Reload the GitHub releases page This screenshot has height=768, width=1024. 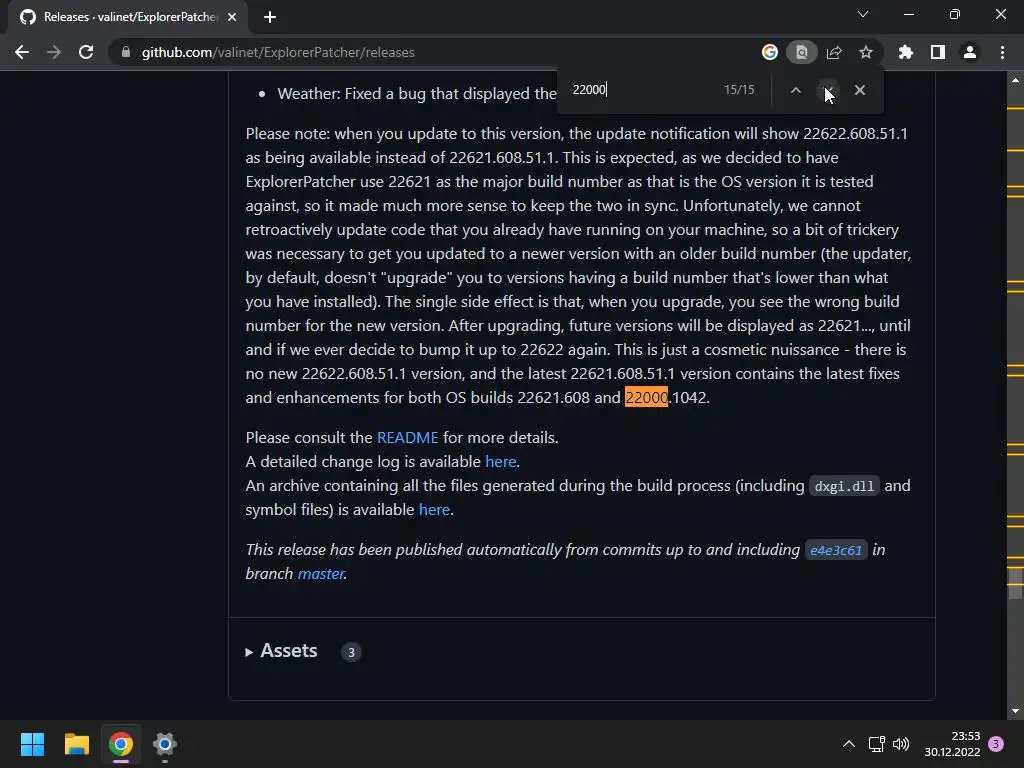[86, 52]
